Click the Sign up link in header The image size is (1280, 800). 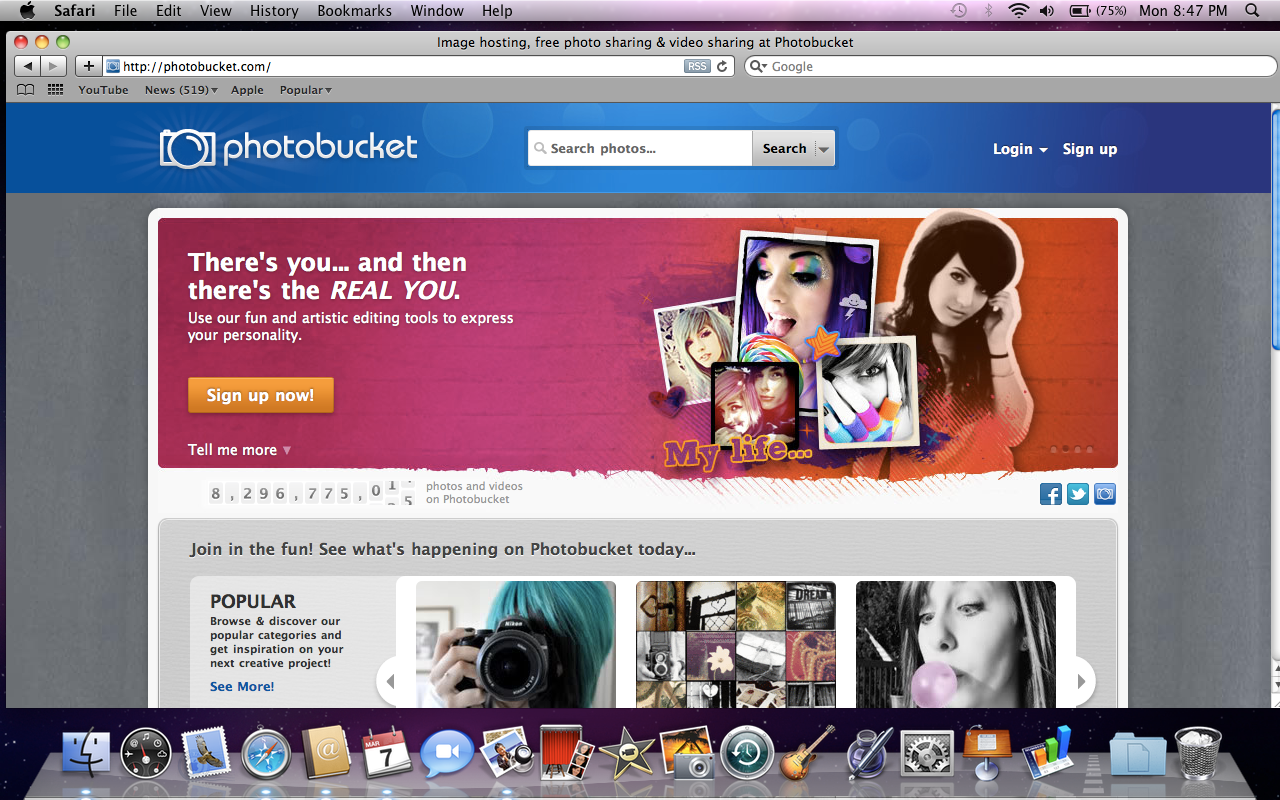click(x=1090, y=149)
